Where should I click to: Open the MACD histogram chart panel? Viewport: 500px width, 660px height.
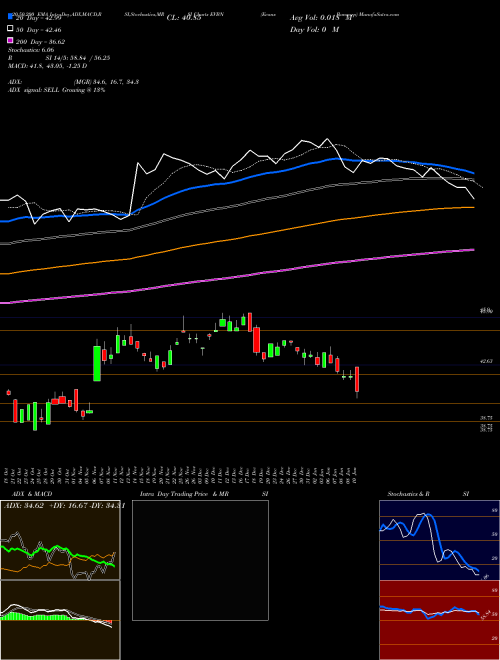(60, 620)
